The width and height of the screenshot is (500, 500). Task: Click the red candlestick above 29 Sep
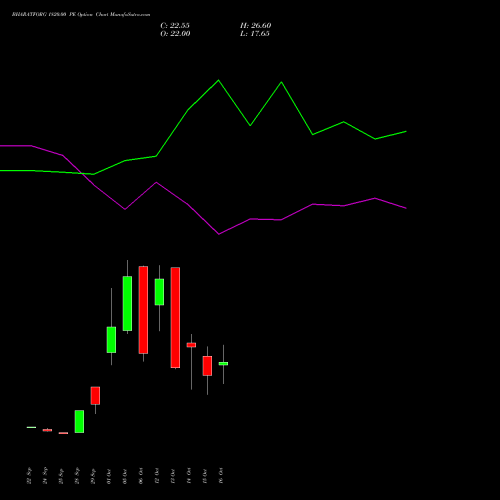(95, 396)
